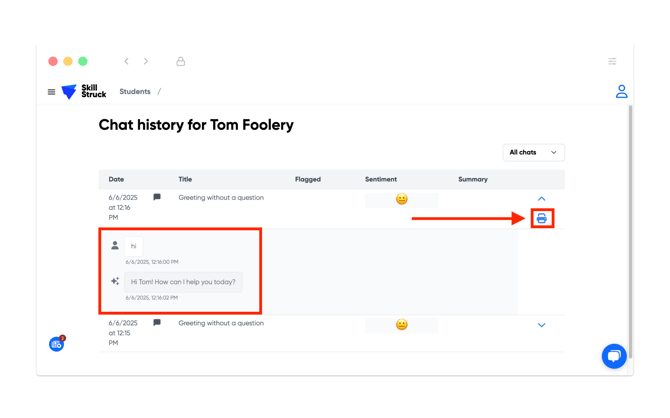670x418 pixels.
Task: Click the chat bubble icon for 12:15 PM row
Action: 157,323
